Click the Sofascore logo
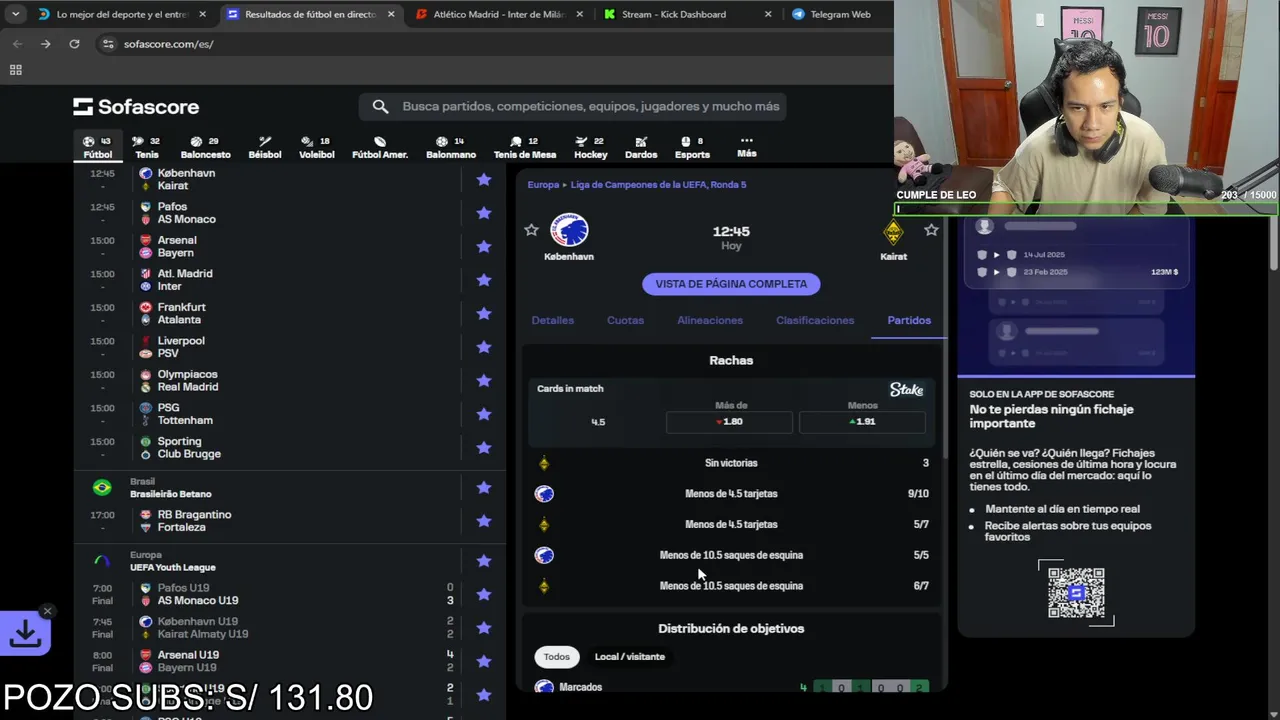This screenshot has width=1280, height=720. [x=136, y=107]
